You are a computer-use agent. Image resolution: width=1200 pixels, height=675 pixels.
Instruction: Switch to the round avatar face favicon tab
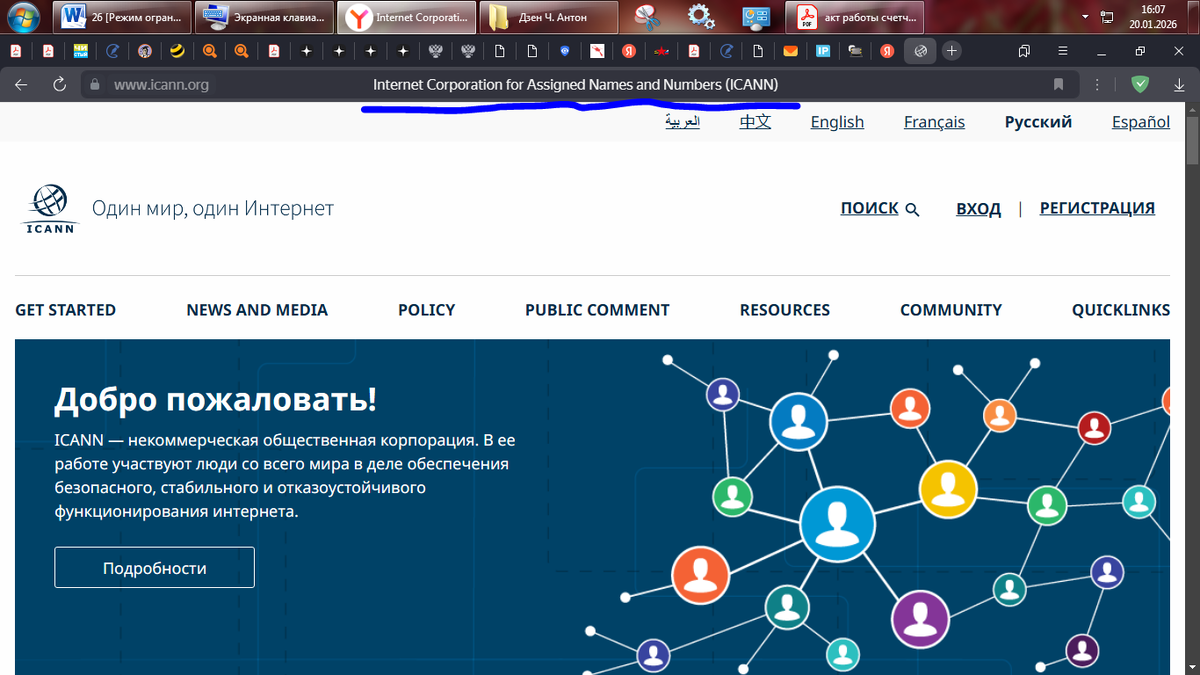point(145,50)
